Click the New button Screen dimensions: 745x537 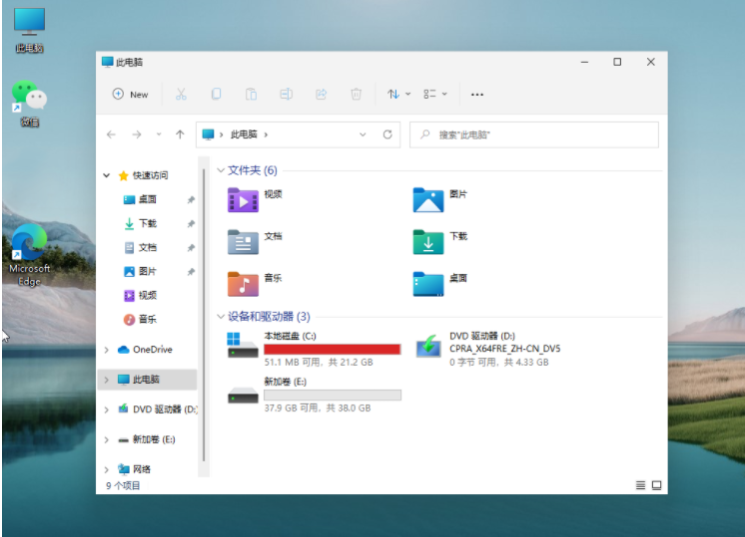point(130,94)
